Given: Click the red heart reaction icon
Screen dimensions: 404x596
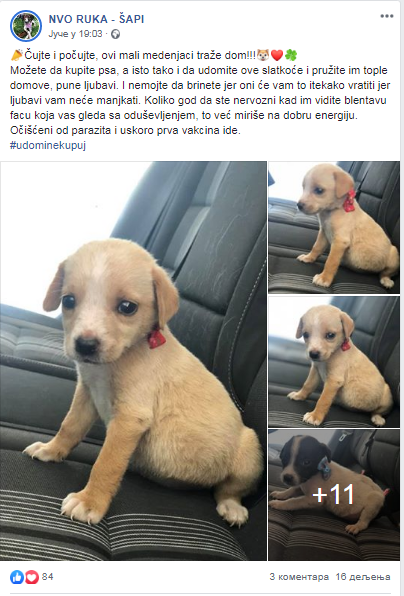Looking at the screenshot, I should tap(32, 577).
